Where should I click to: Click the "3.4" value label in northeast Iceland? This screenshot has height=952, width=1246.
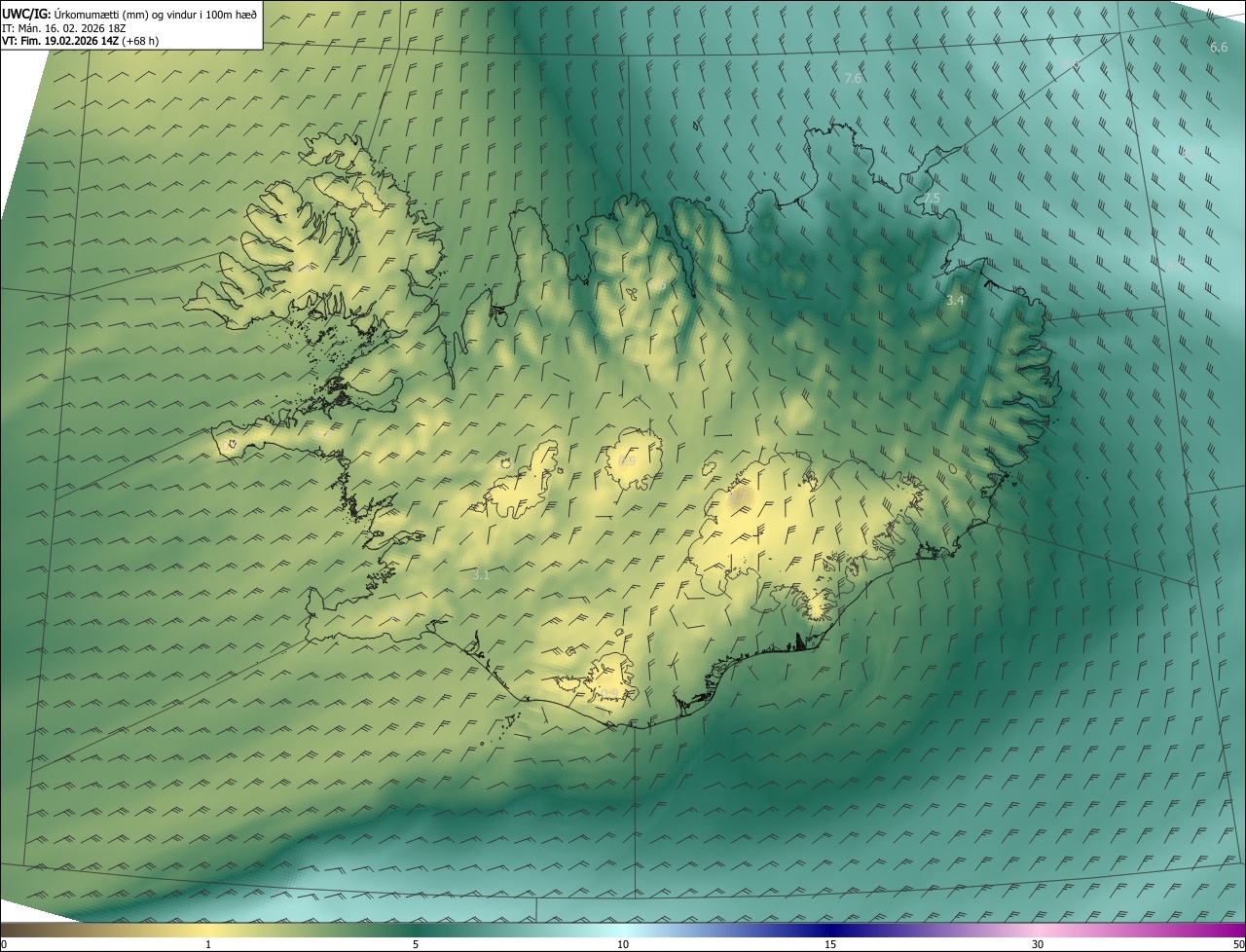(x=955, y=301)
